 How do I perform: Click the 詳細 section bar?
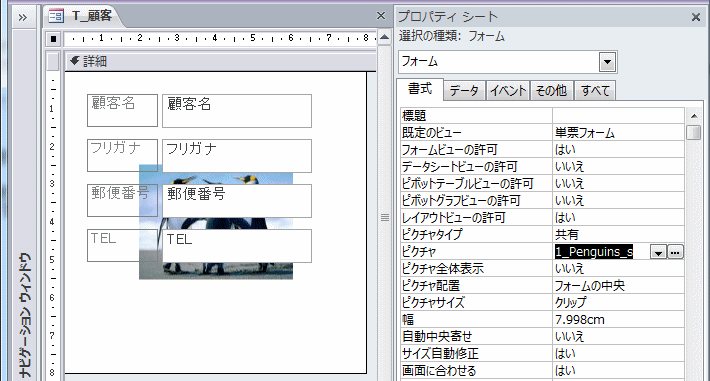tap(221, 62)
